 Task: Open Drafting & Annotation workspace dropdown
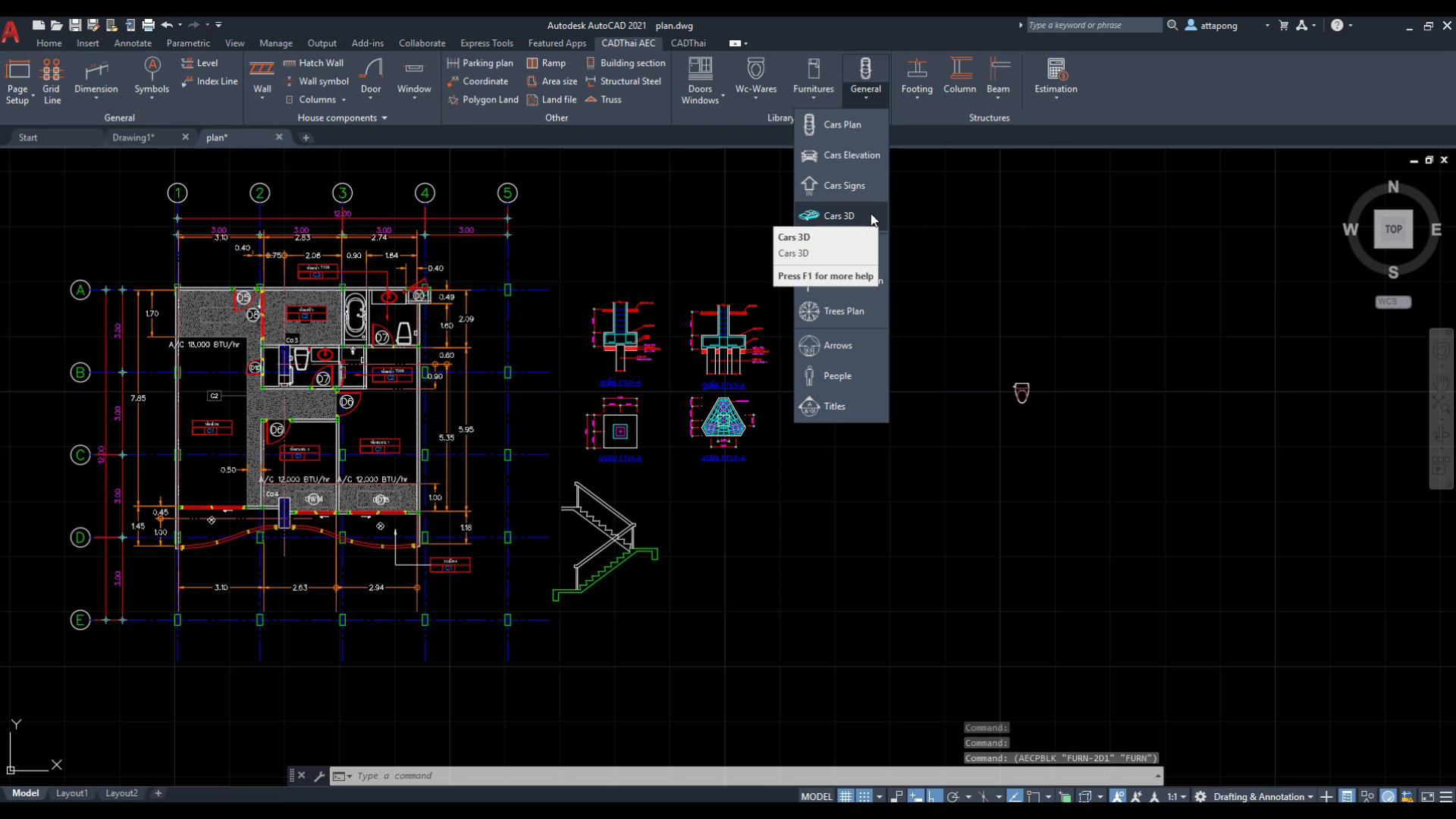pos(1263,796)
